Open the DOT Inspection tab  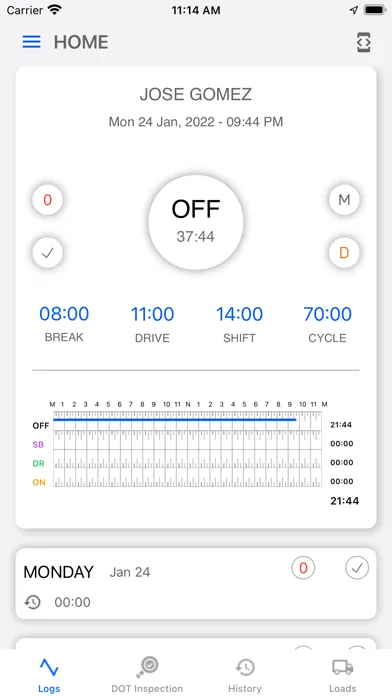[x=147, y=675]
